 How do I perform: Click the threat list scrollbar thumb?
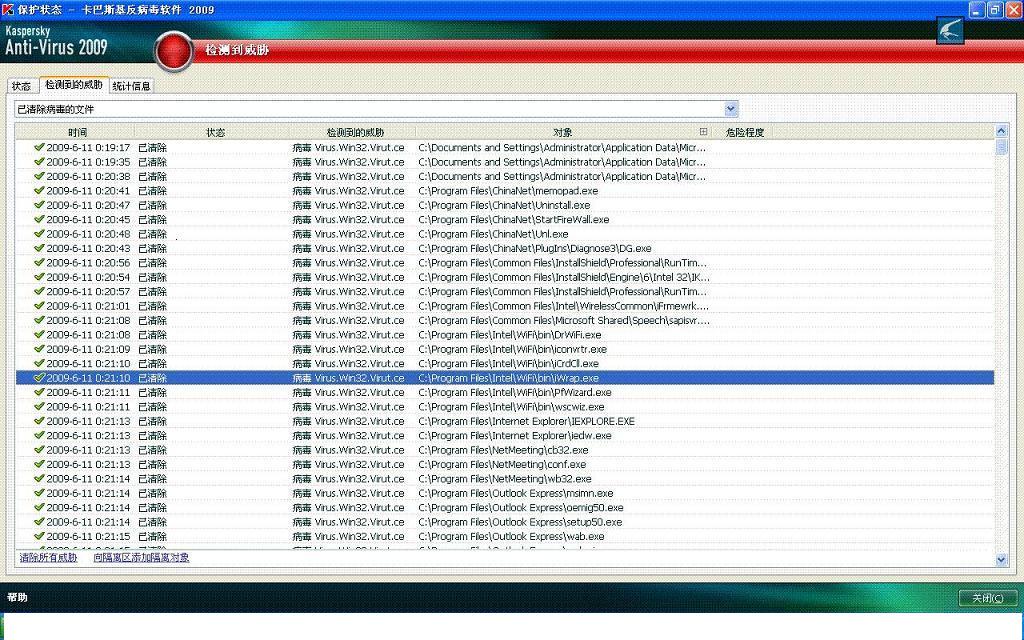click(x=1001, y=146)
